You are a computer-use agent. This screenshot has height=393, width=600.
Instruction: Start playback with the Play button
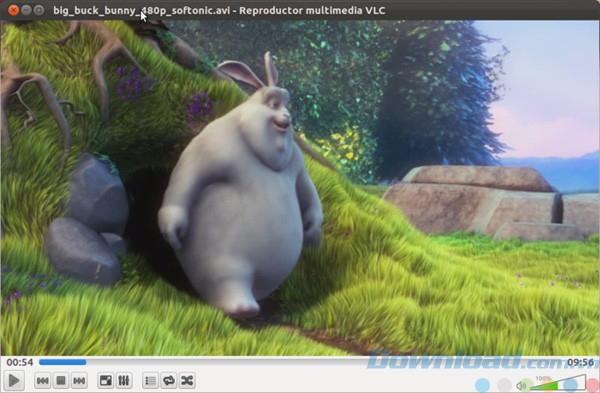(x=14, y=380)
